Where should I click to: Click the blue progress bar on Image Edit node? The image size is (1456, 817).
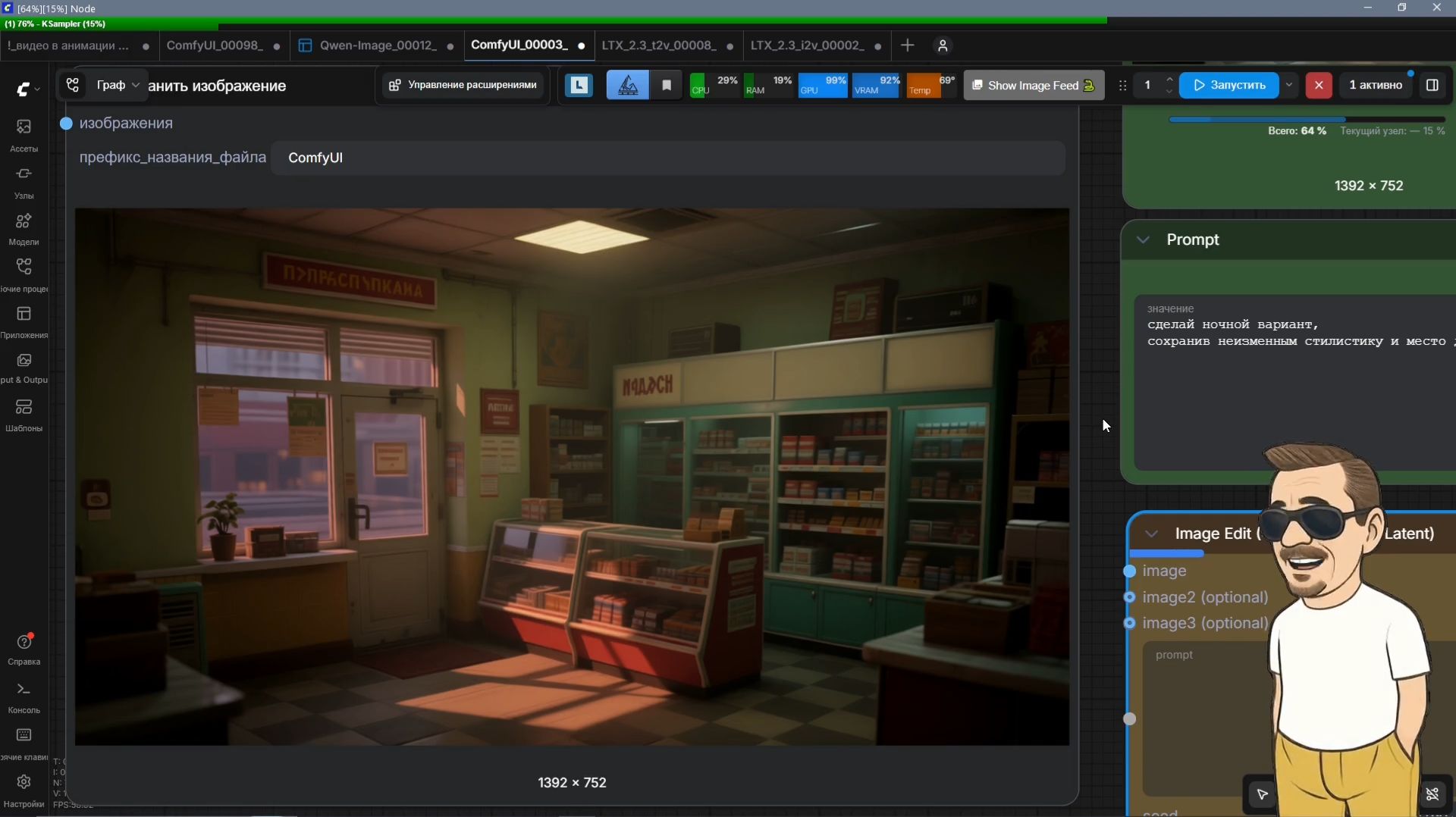[1166, 554]
